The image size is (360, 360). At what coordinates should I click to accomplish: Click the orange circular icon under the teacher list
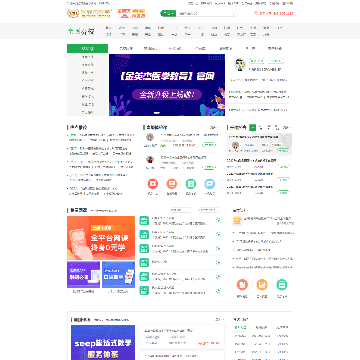(x=172, y=184)
